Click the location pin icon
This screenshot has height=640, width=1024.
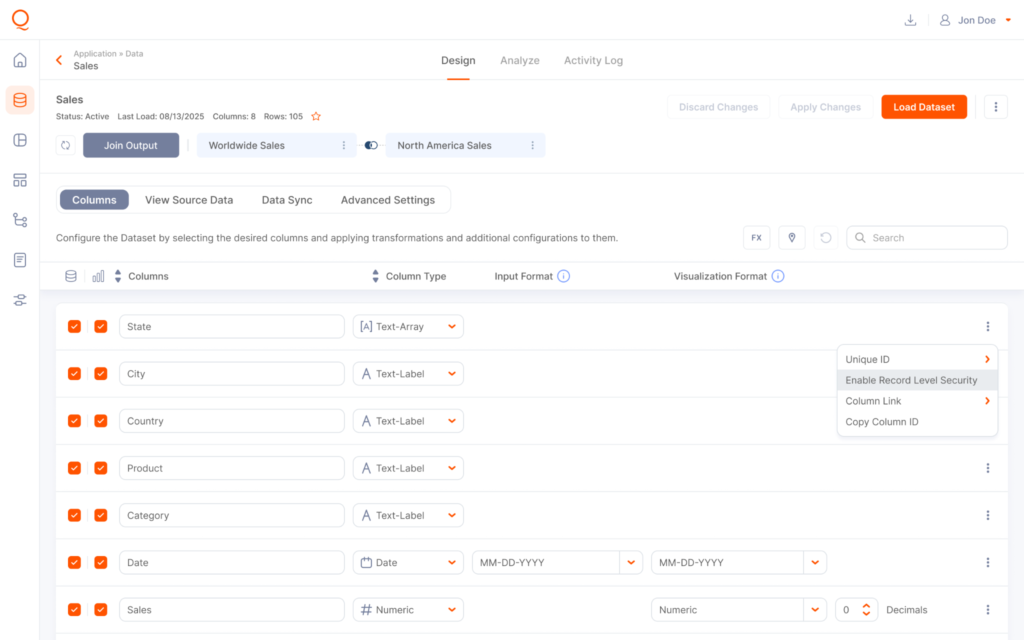(x=791, y=238)
